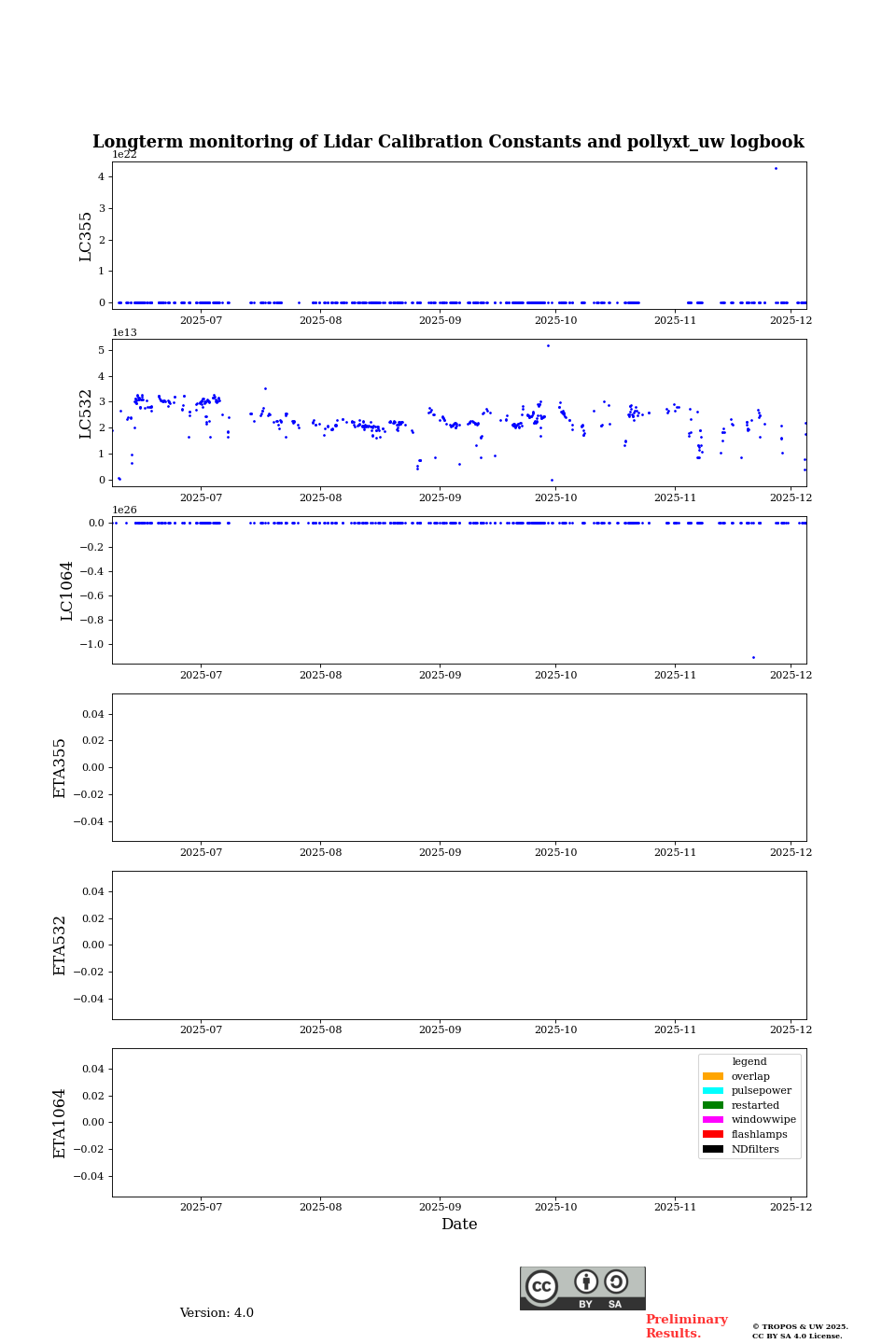Select the cyan pulsepower legend swatch

click(x=713, y=1091)
